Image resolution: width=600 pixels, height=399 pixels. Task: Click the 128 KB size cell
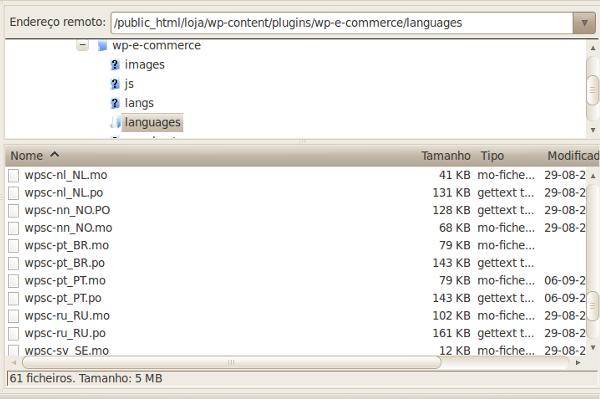click(452, 210)
